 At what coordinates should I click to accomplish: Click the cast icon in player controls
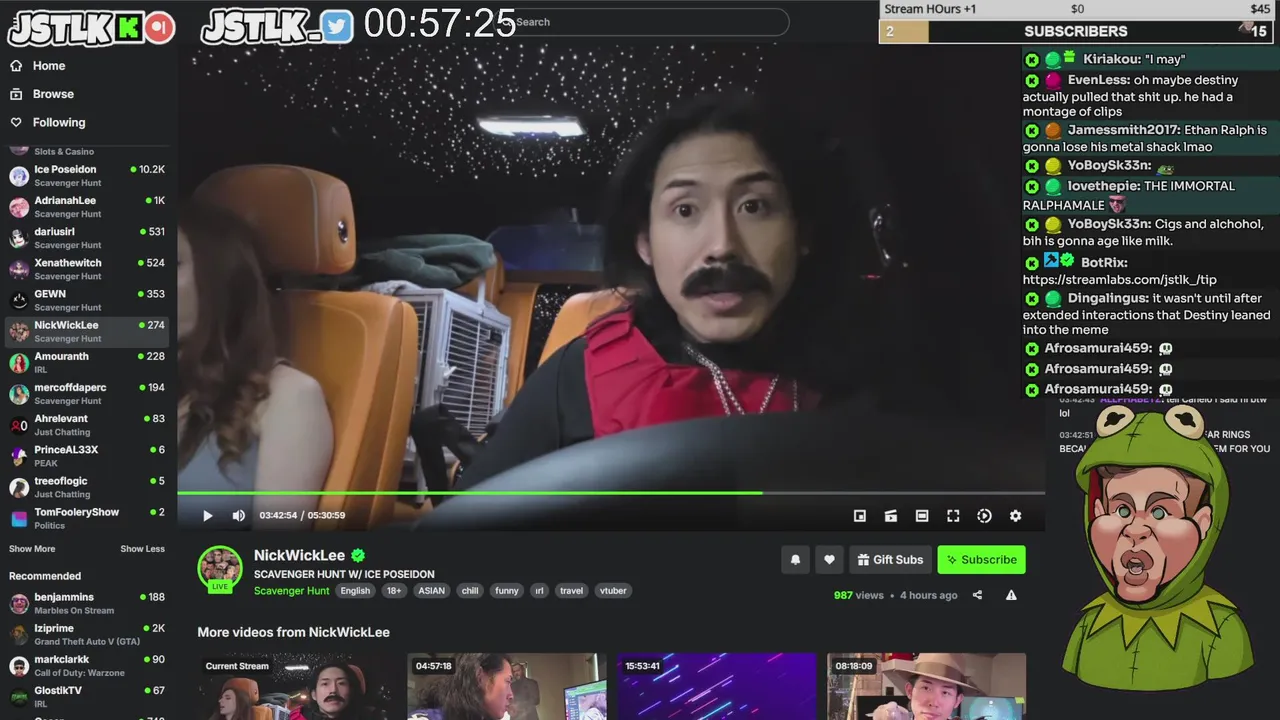pyautogui.click(x=890, y=516)
